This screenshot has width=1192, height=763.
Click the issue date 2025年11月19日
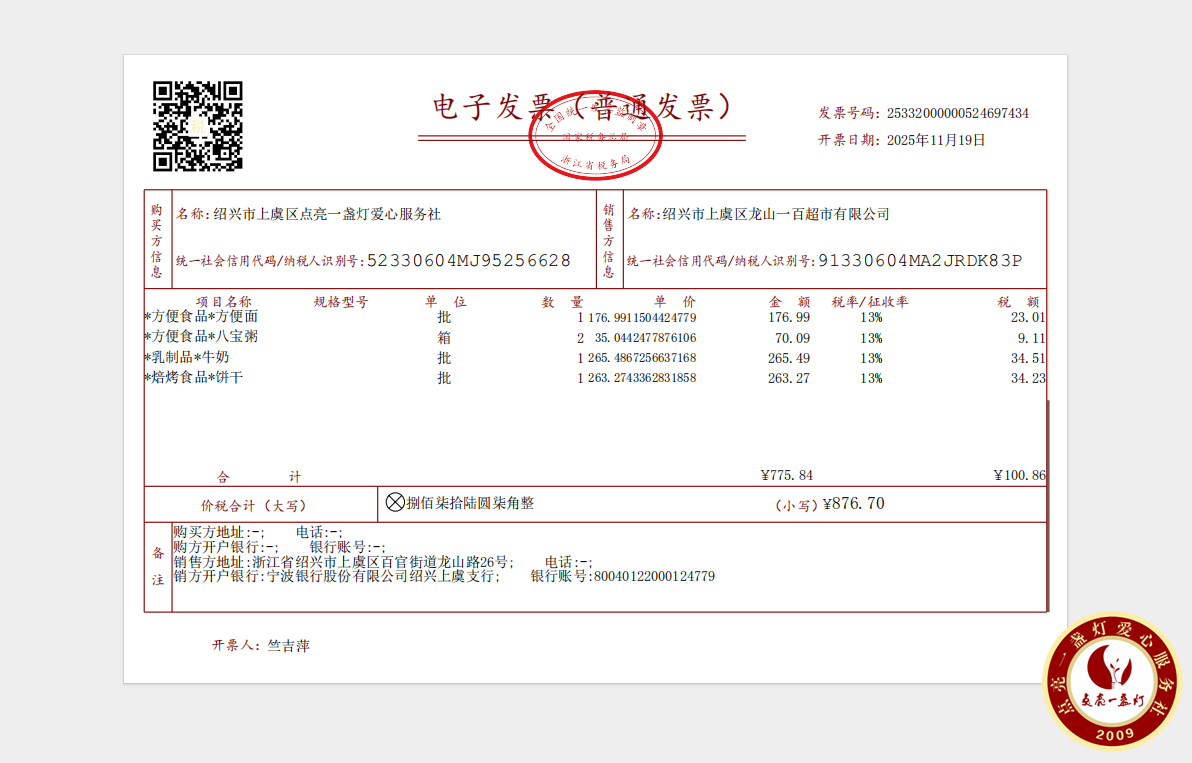936,141
